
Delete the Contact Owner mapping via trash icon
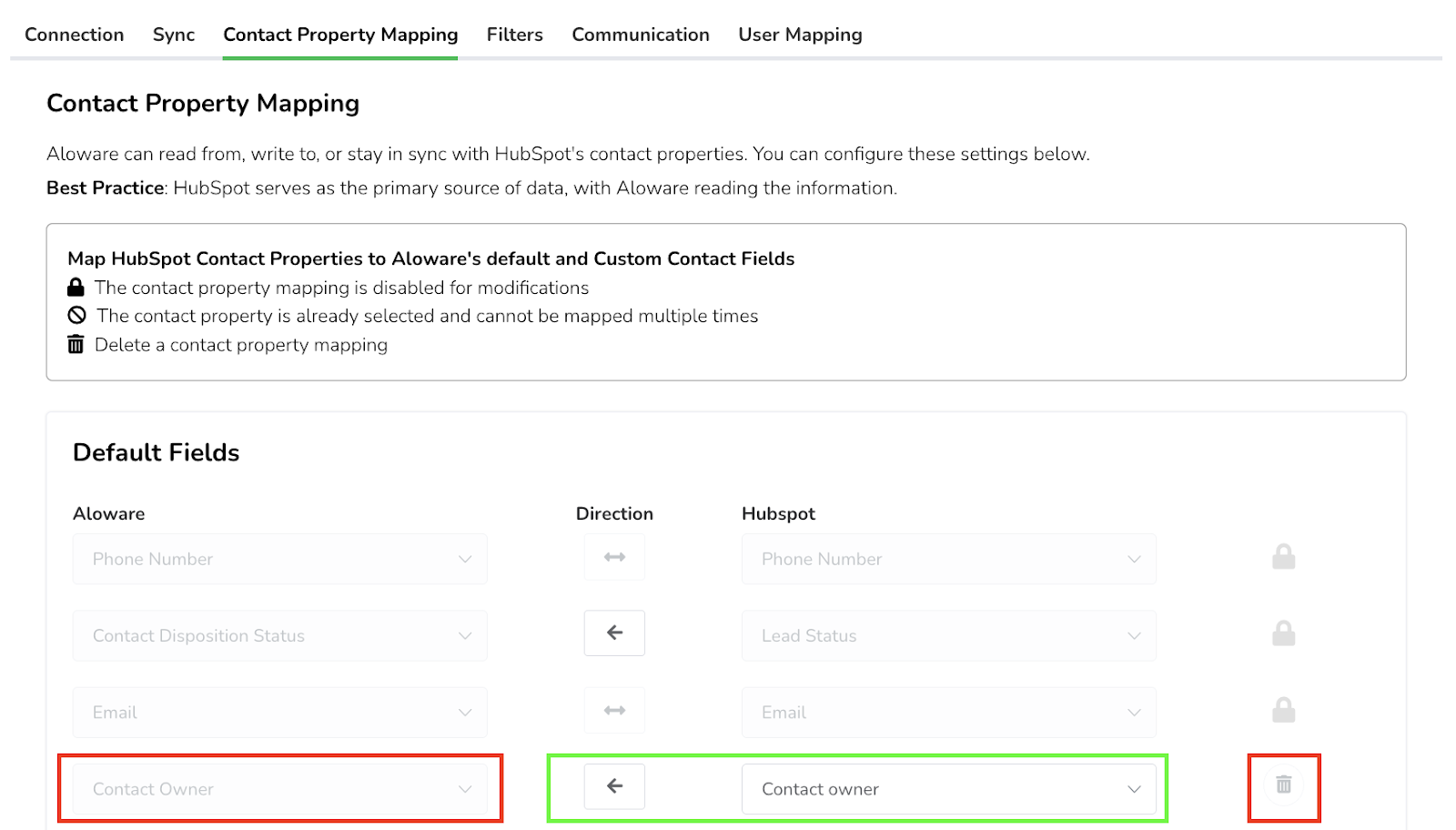click(1284, 784)
